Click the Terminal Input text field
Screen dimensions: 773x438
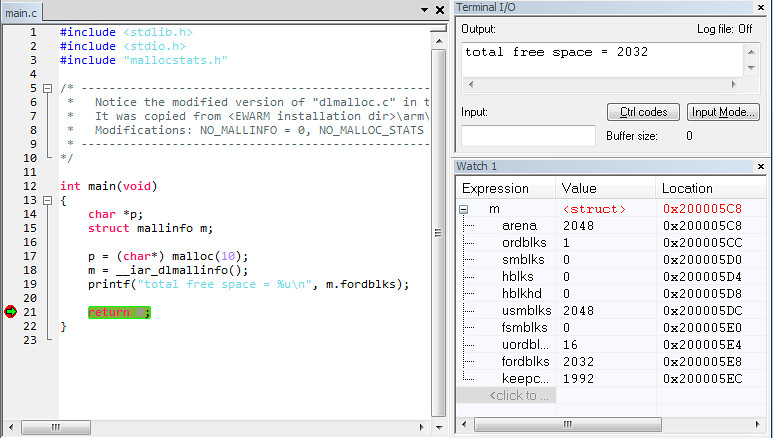tap(528, 136)
